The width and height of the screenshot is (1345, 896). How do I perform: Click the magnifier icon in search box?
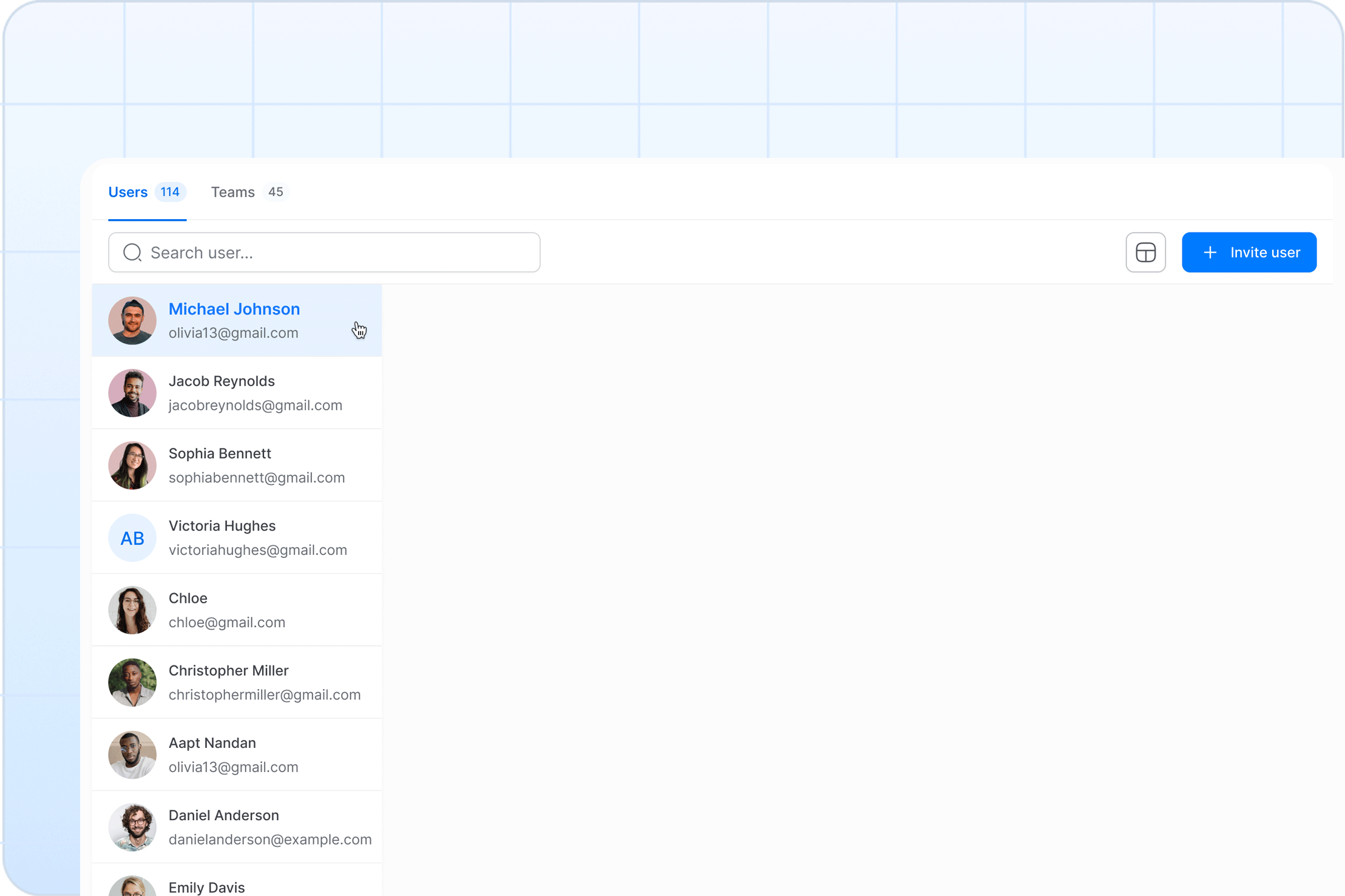point(132,252)
